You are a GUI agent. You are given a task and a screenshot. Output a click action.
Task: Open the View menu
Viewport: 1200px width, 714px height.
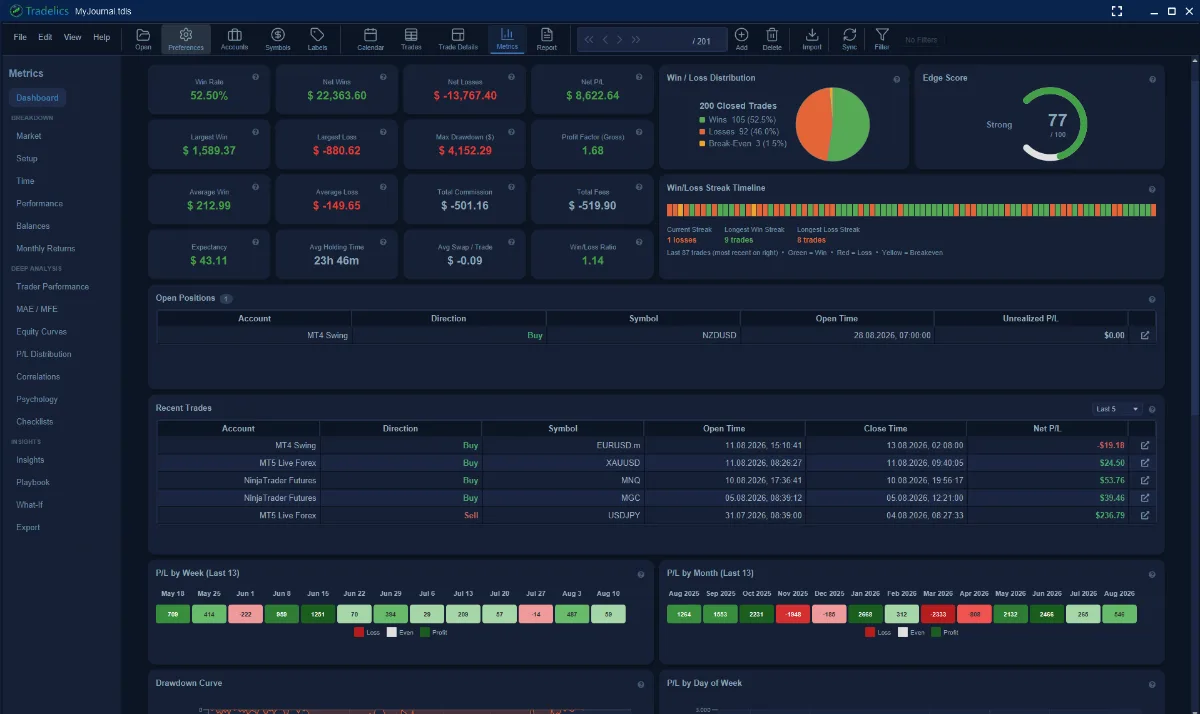point(72,37)
